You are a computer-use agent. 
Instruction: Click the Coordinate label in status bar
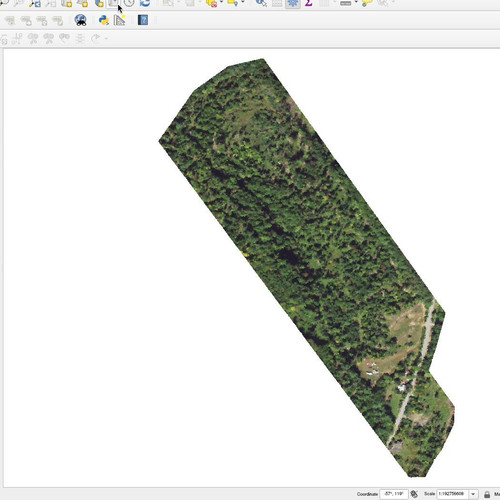(367, 494)
